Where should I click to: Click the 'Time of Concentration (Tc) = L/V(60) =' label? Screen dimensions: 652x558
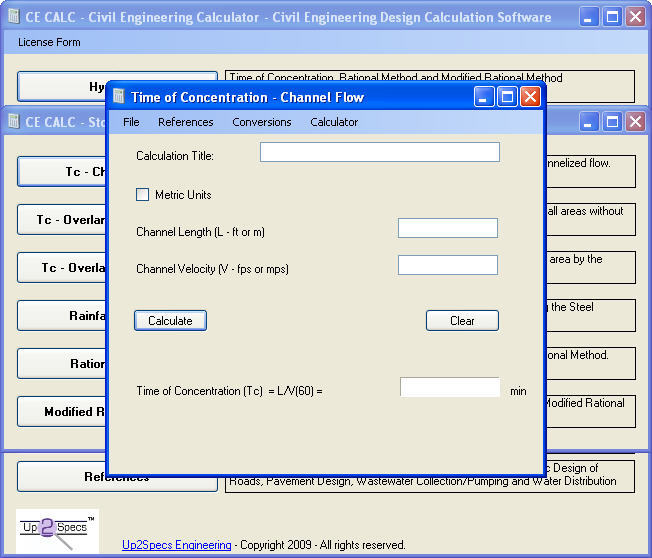tap(229, 391)
